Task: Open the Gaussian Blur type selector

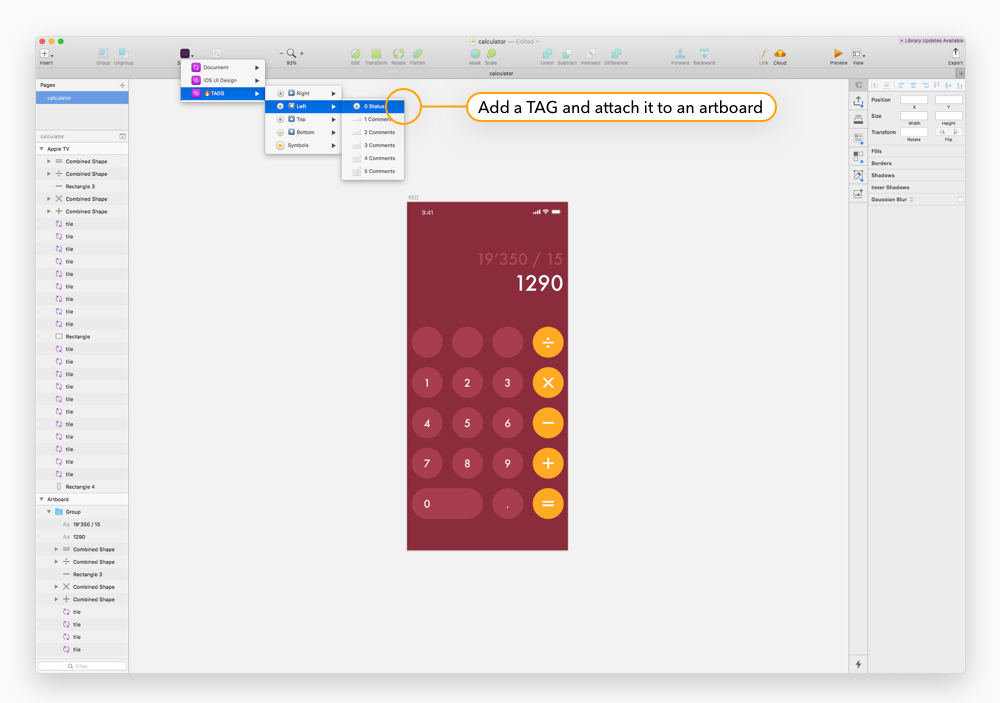Action: coord(912,200)
